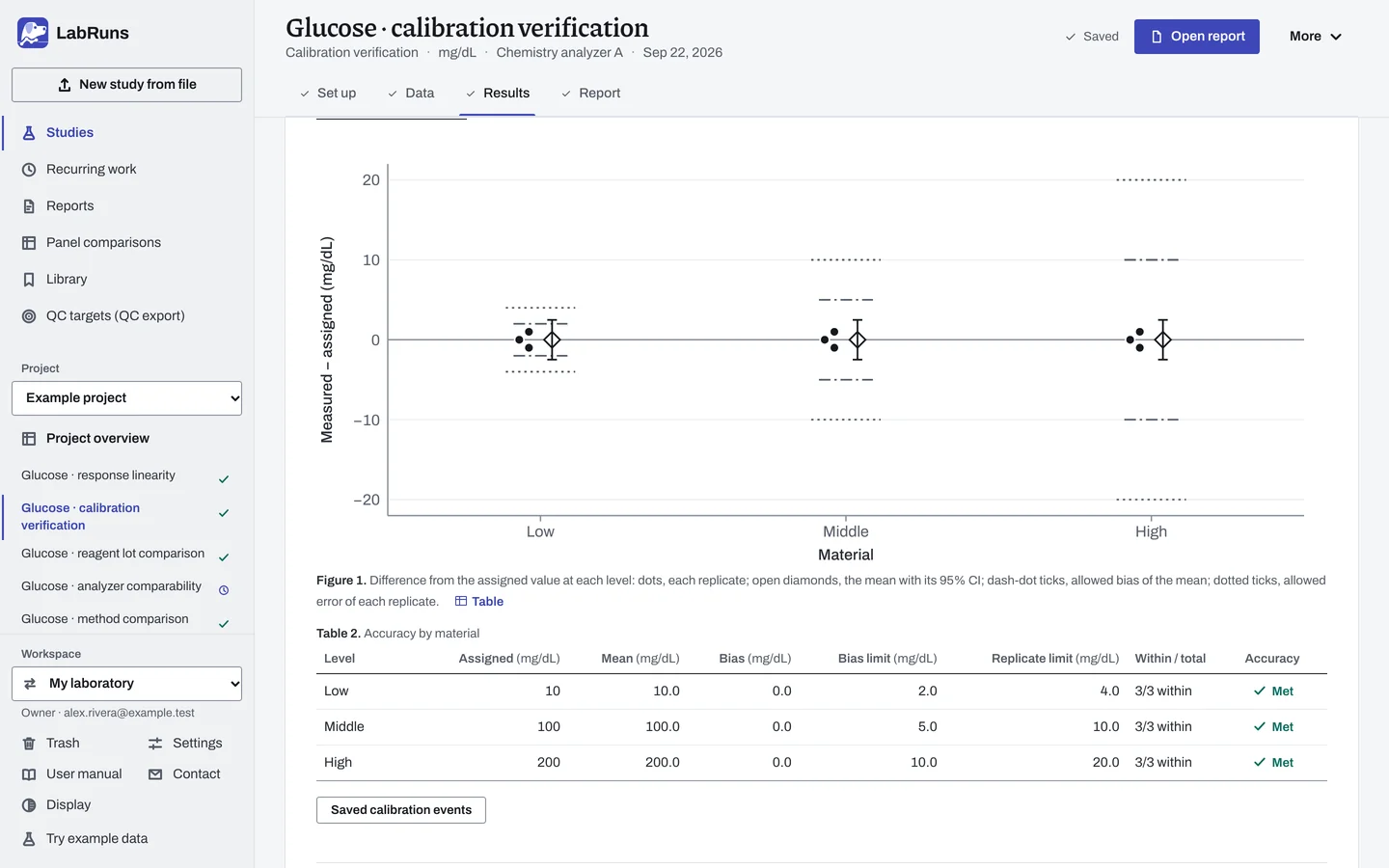Click the Panel comparisons table icon
The image size is (1389, 868).
click(x=29, y=243)
